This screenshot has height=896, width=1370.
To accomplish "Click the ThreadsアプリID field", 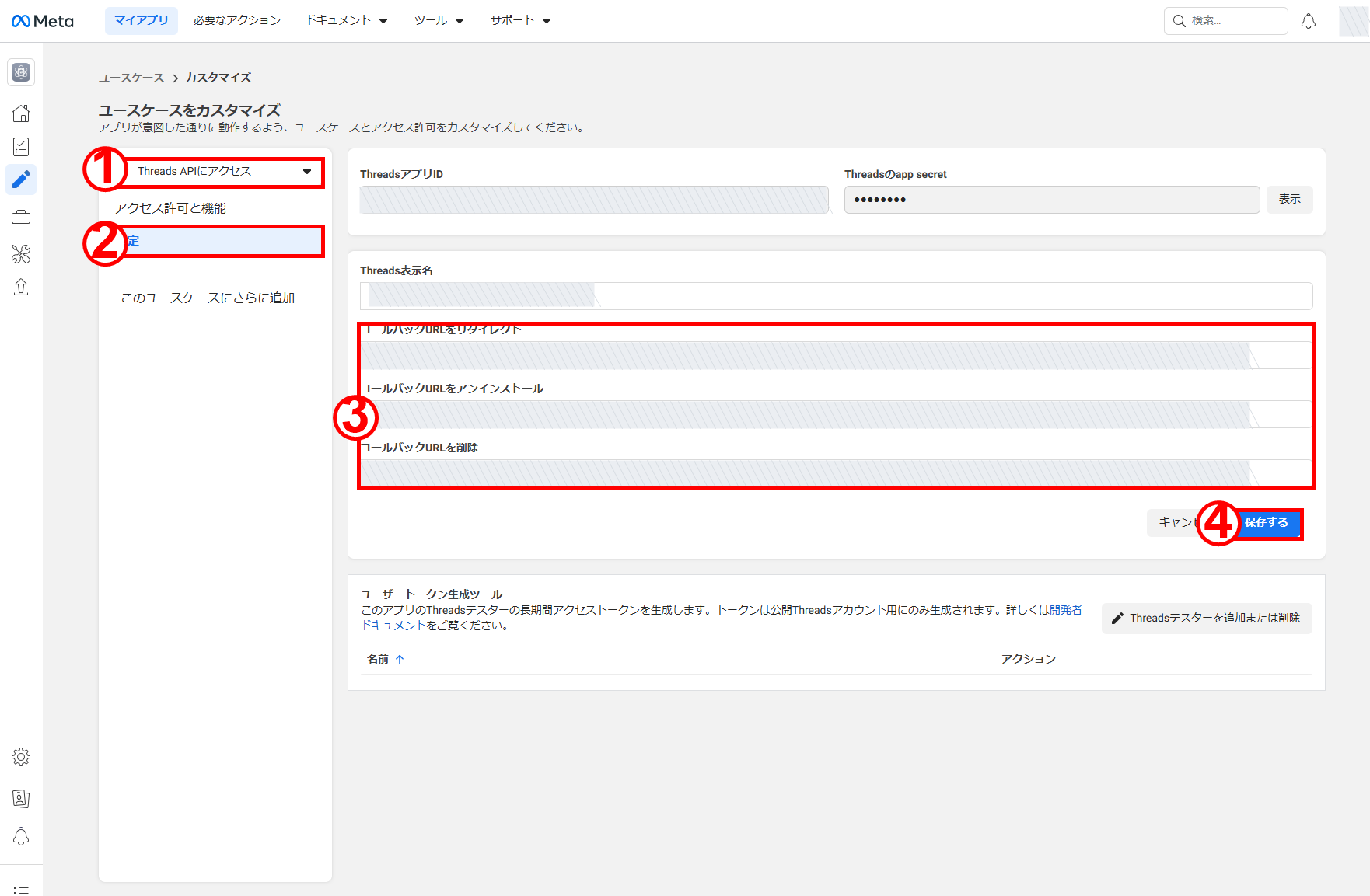I will pos(594,200).
